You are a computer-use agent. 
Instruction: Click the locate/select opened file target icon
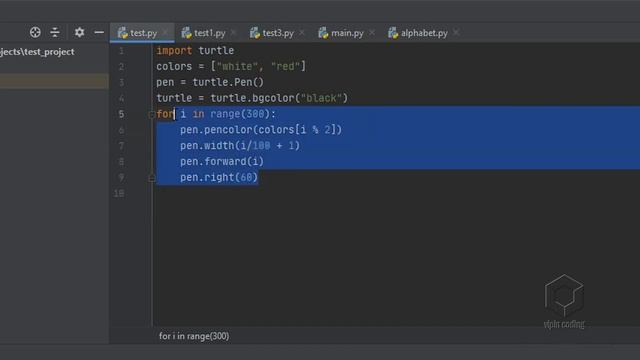pos(35,32)
